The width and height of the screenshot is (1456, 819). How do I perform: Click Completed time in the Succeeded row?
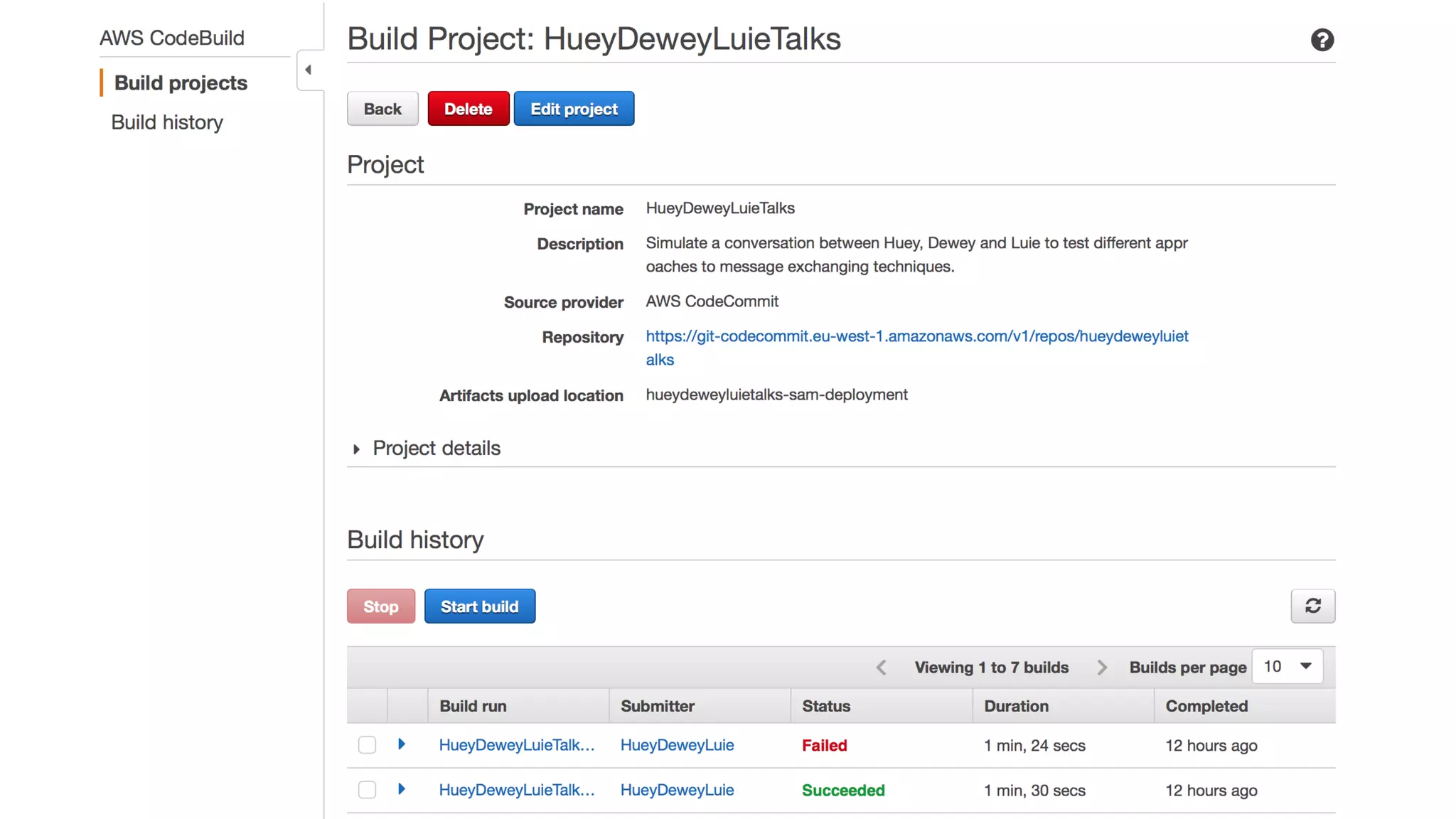1211,790
